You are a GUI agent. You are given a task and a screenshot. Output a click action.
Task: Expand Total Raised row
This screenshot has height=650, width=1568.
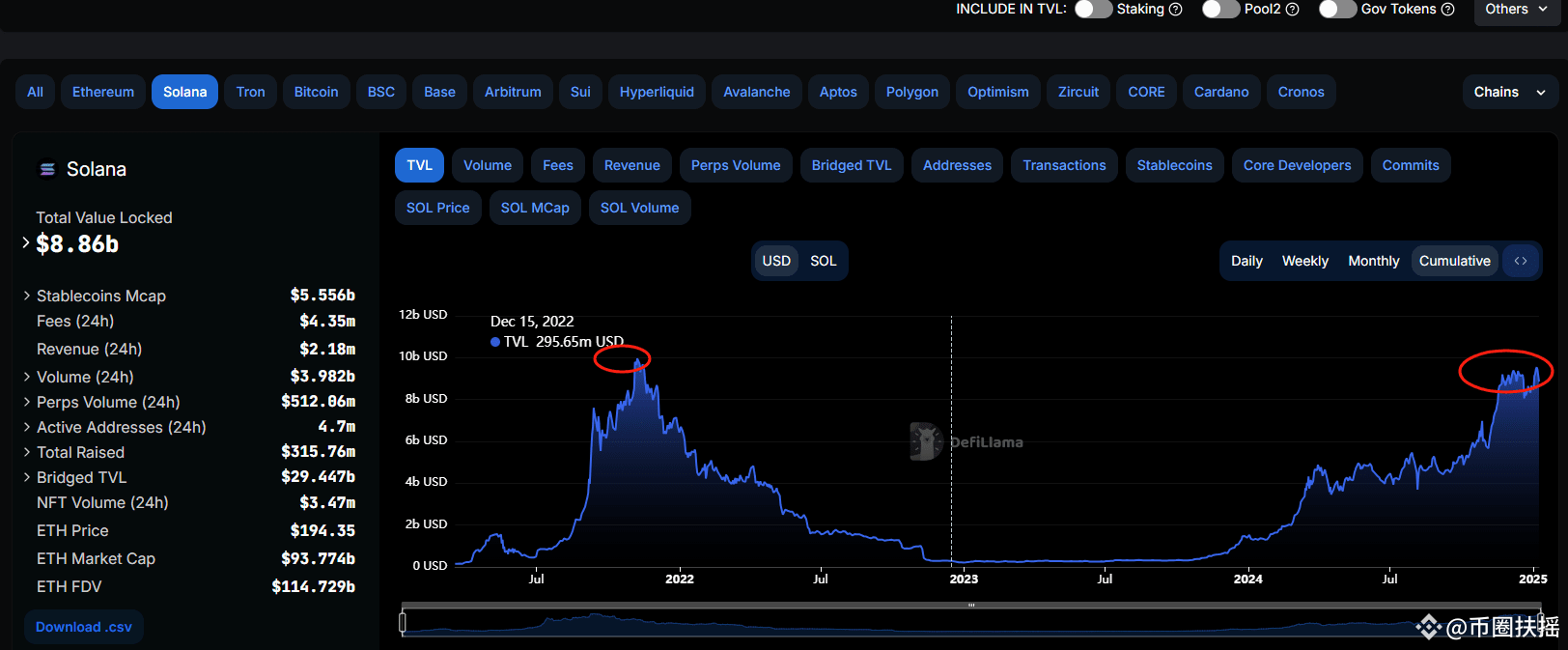(27, 452)
